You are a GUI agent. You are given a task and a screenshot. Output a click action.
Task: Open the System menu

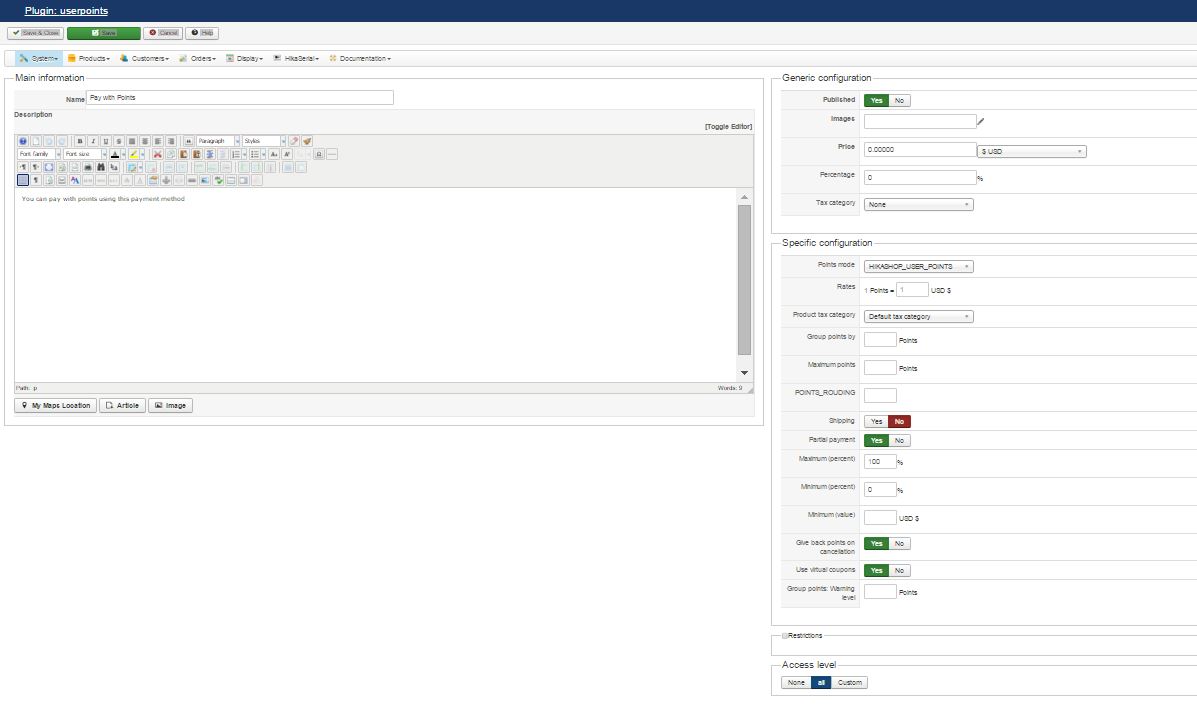(x=39, y=58)
